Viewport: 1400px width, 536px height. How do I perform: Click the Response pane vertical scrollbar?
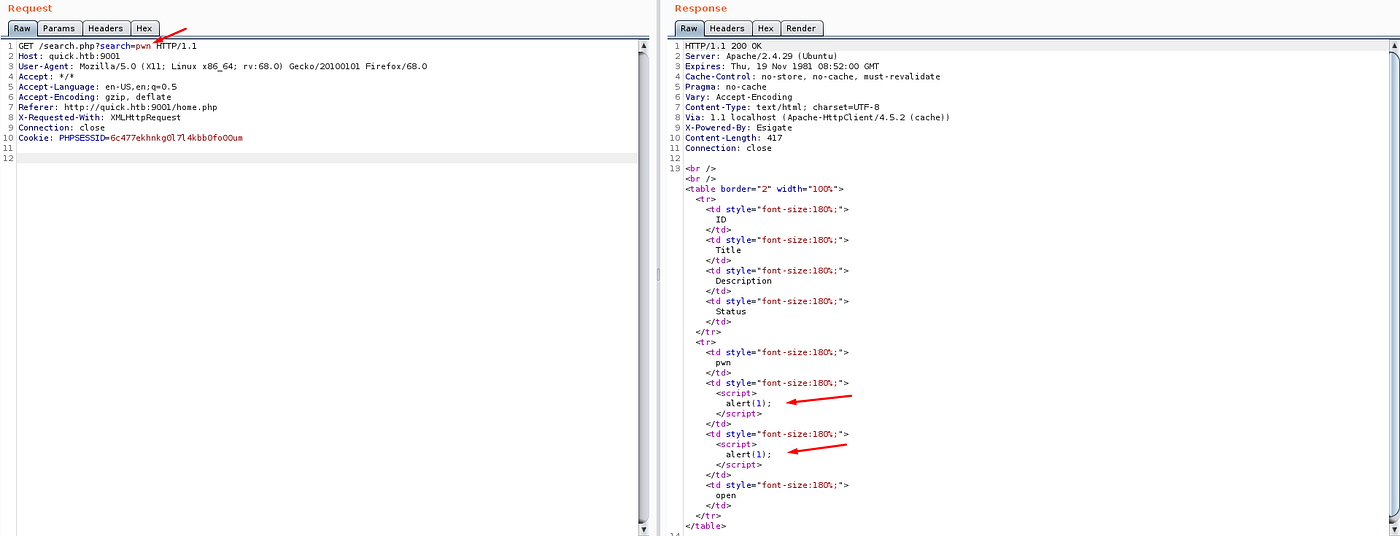coord(1392,288)
